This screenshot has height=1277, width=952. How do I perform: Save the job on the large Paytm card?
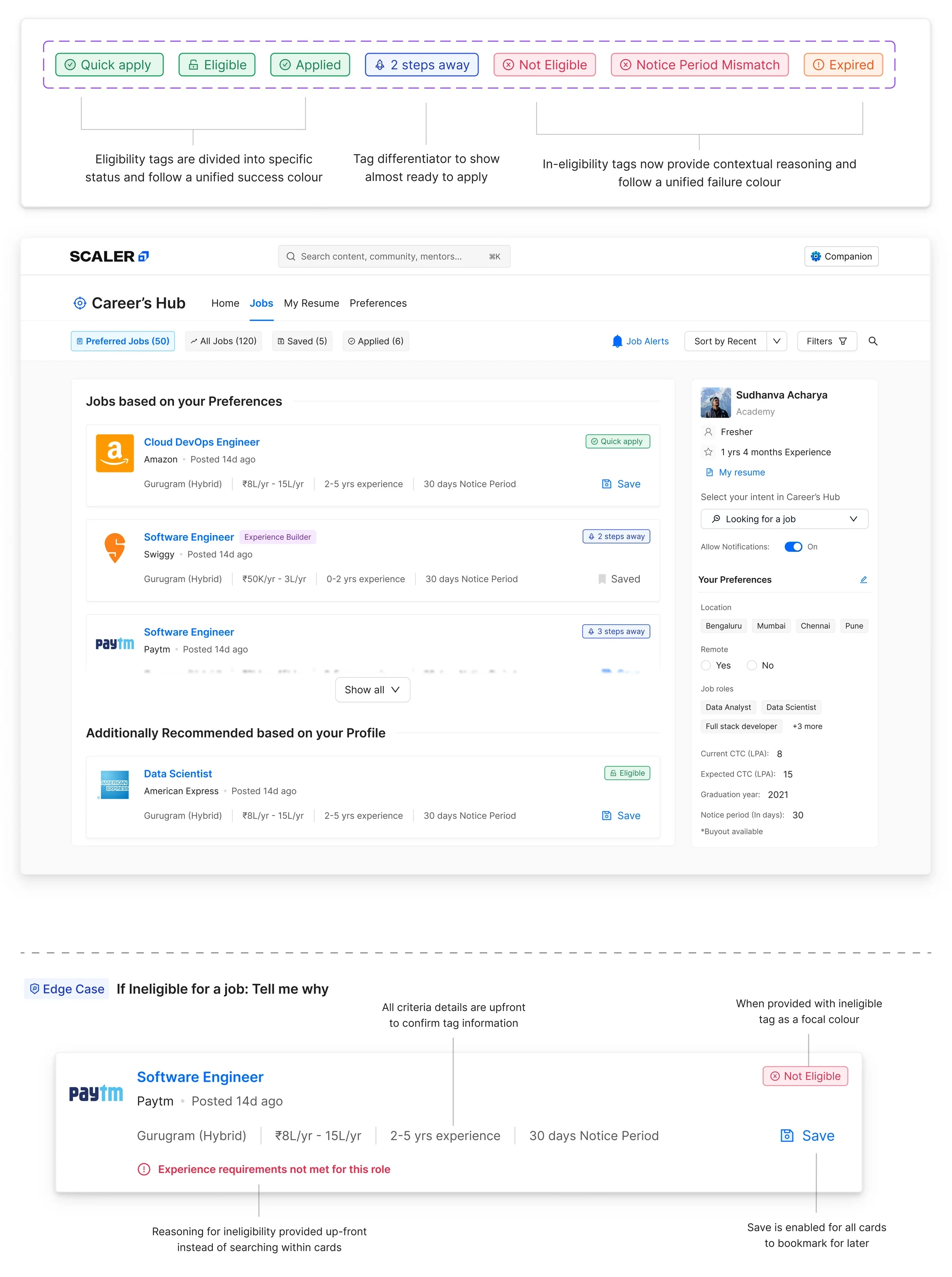tap(808, 1135)
